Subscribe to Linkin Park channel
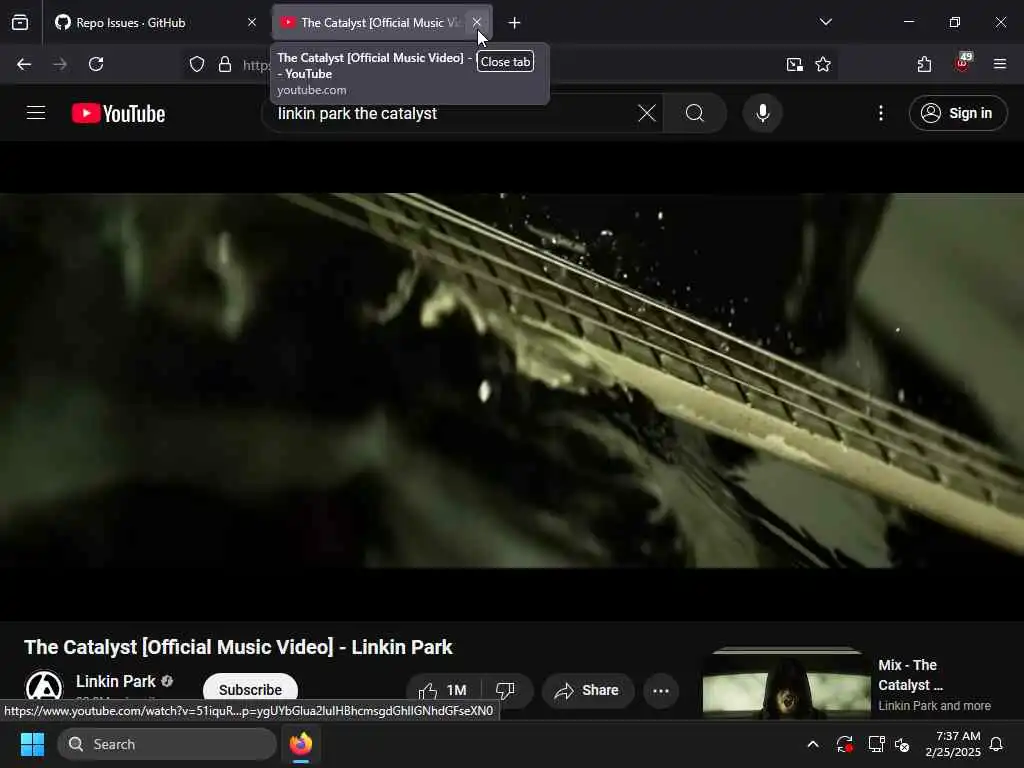 [x=250, y=690]
